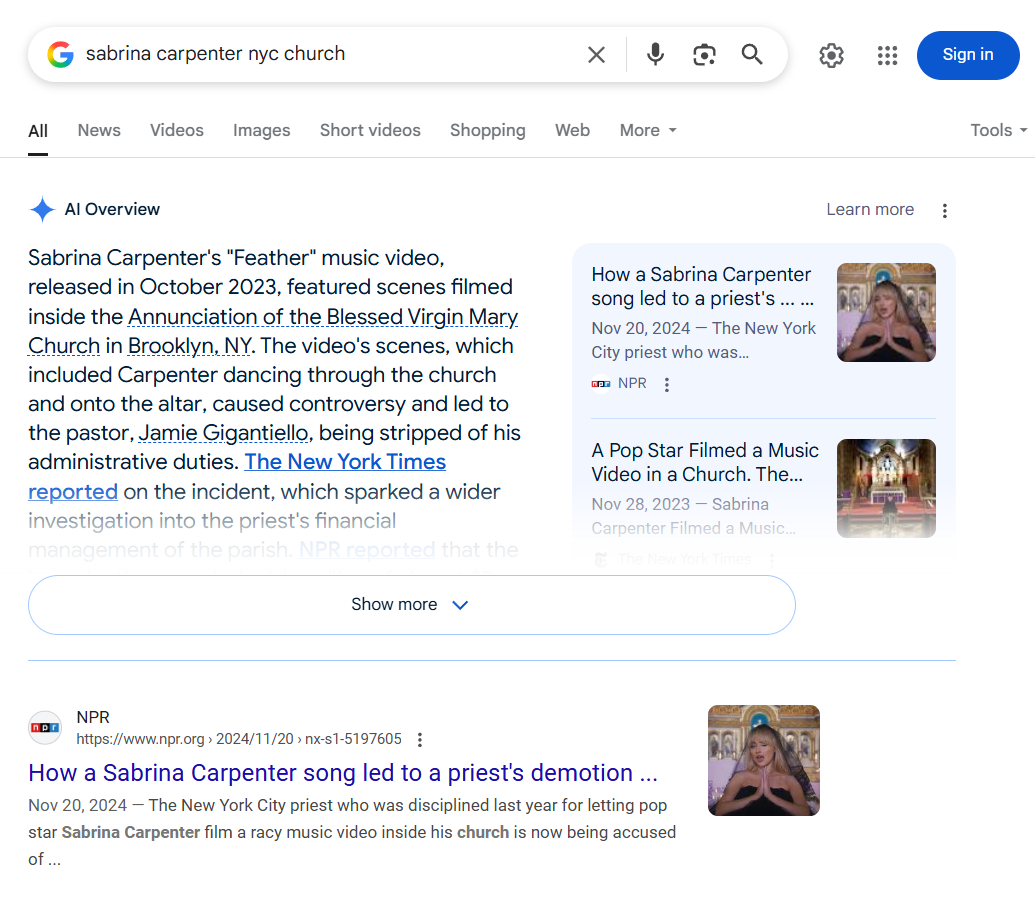Click into the search input field
This screenshot has width=1035, height=902.
pyautogui.click(x=330, y=54)
